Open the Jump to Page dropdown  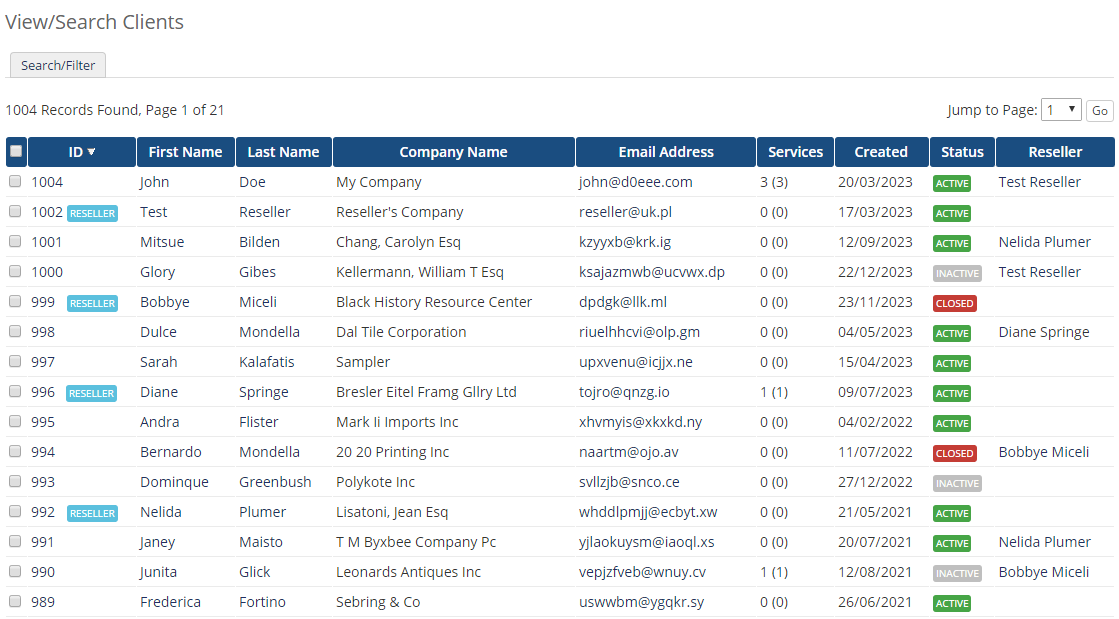click(x=1061, y=110)
